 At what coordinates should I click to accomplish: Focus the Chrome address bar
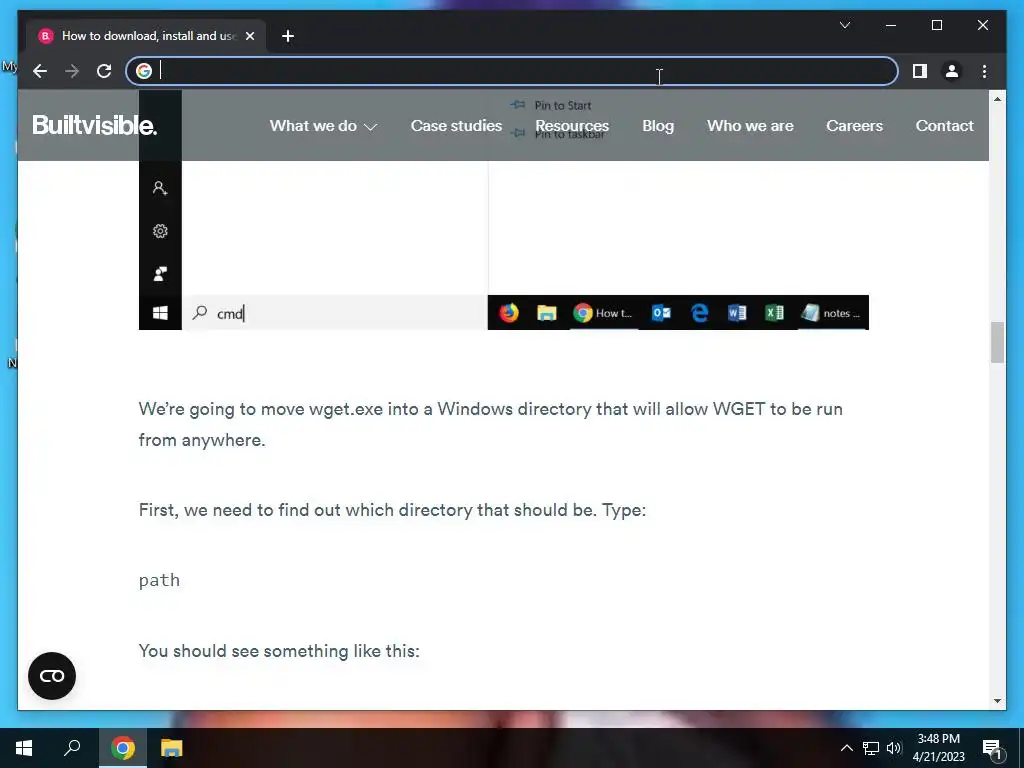tap(511, 71)
